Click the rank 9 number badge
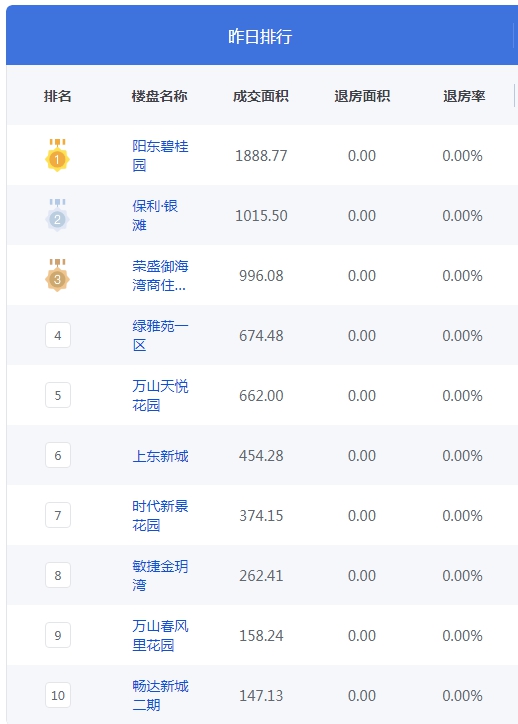The width and height of the screenshot is (518, 724). pos(58,635)
